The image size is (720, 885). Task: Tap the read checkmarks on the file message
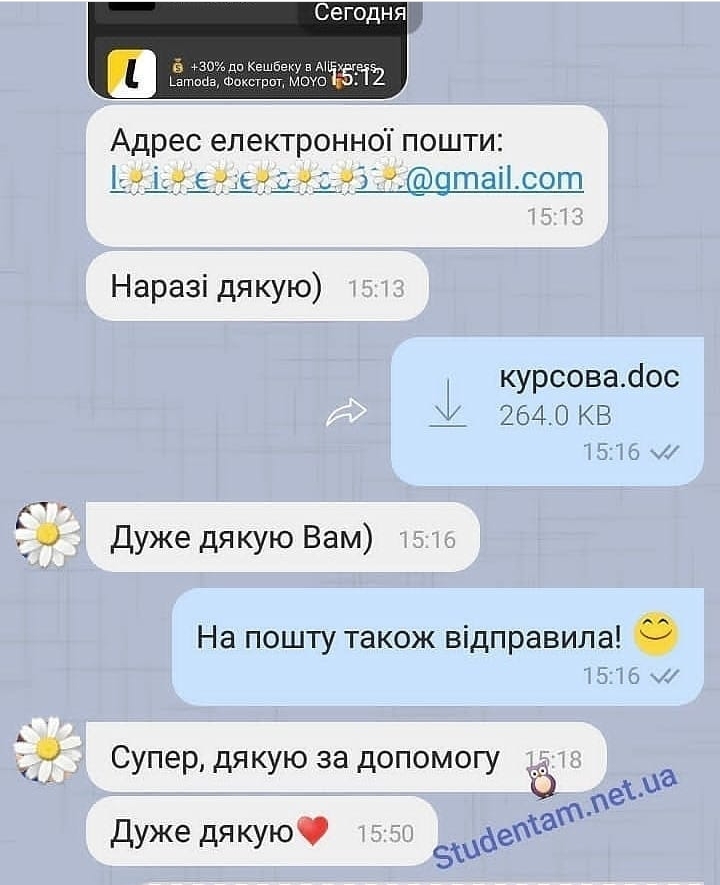[x=665, y=452]
